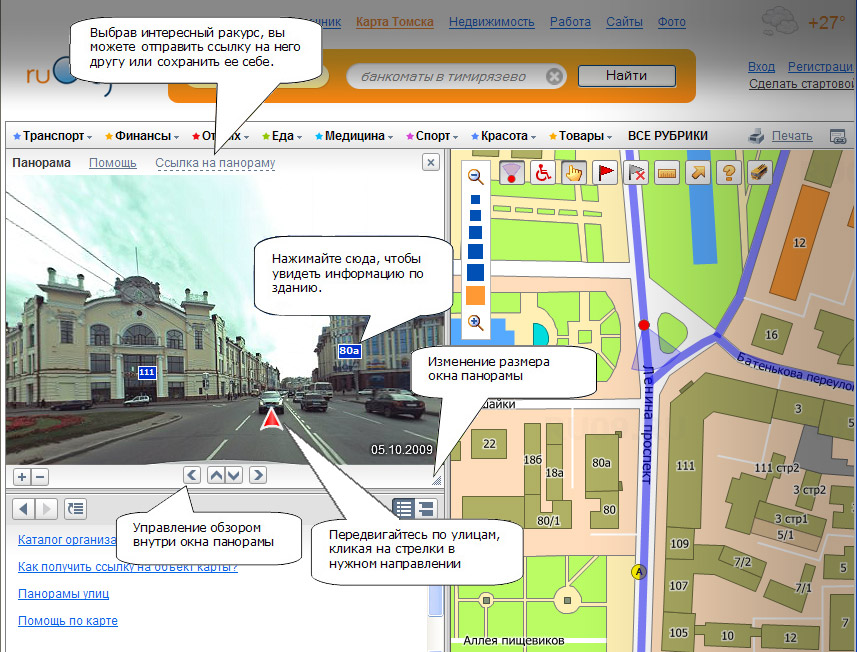
Task: Switch to the compact list view toggle
Action: pos(404,508)
